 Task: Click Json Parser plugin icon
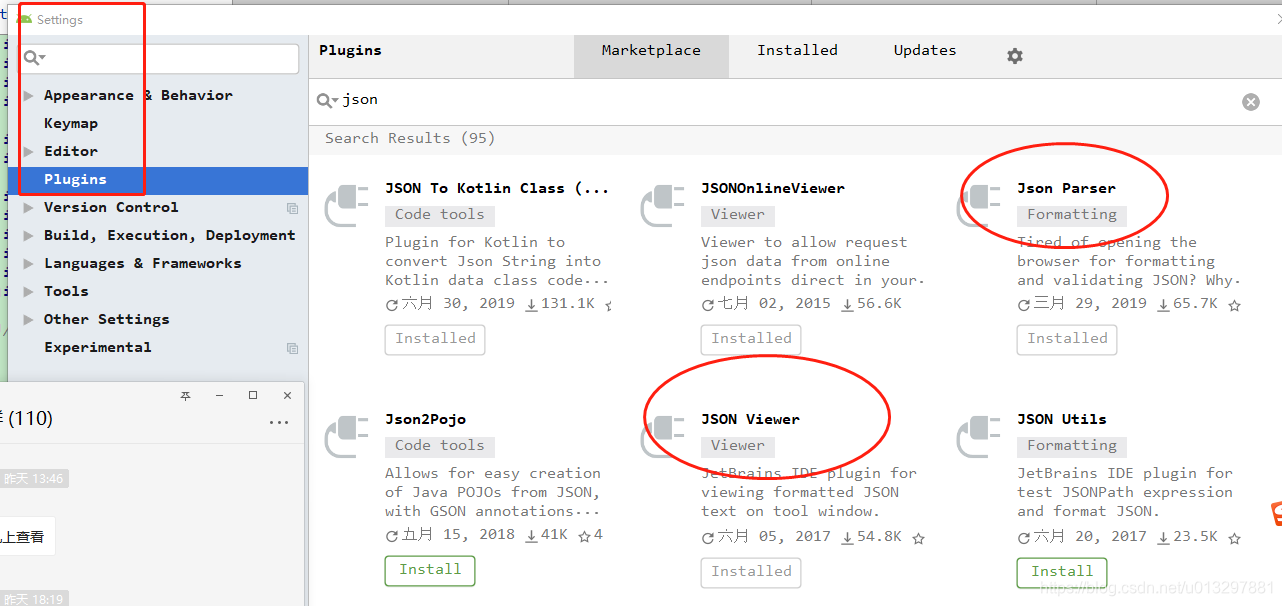979,206
